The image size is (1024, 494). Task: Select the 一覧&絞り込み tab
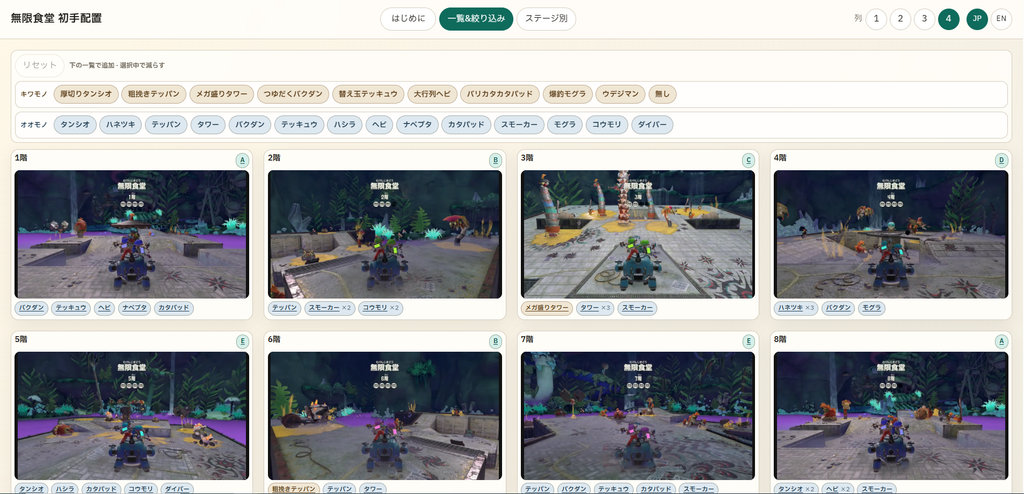tap(476, 19)
